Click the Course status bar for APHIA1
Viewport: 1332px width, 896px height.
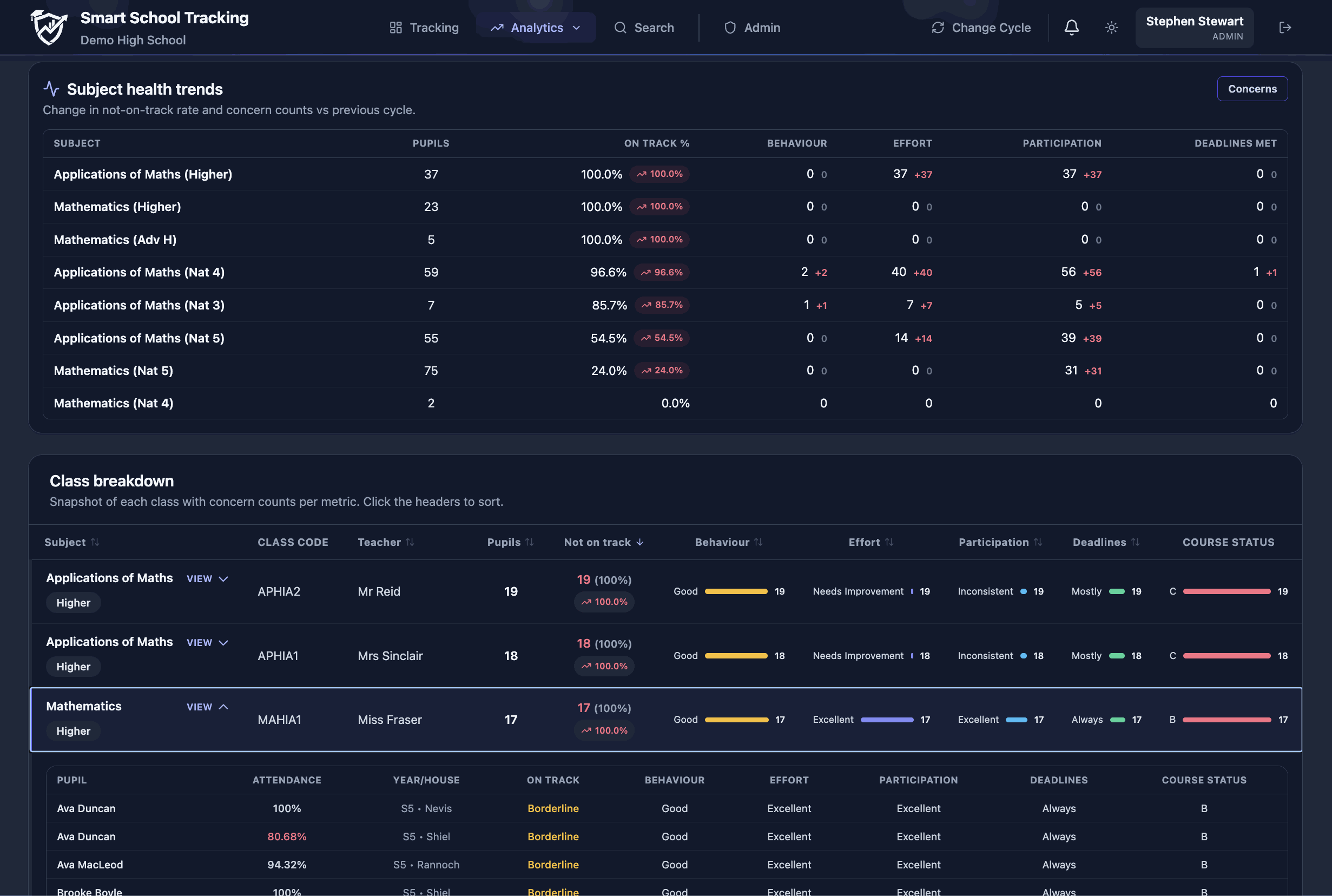(1227, 655)
